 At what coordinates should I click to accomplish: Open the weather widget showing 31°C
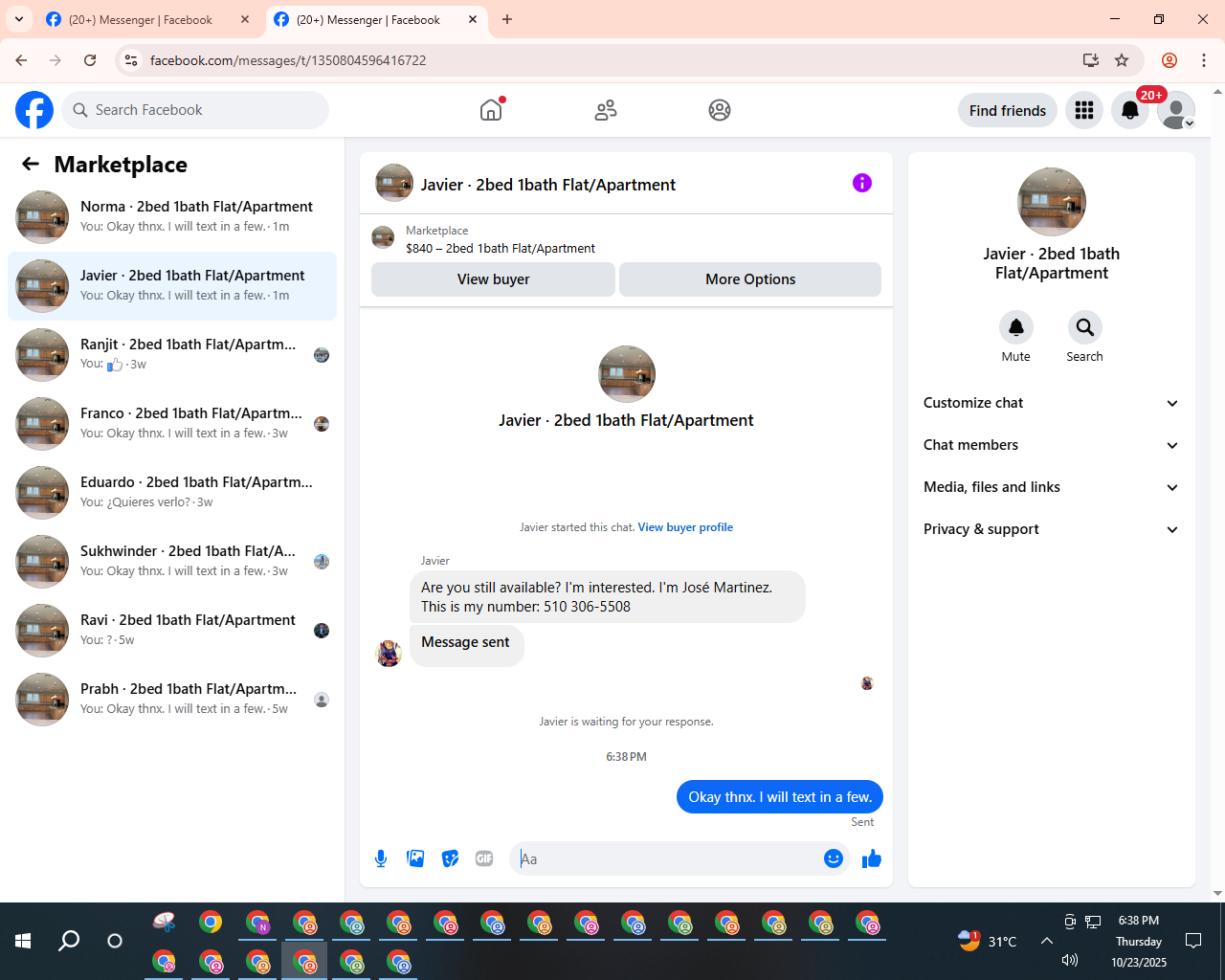pos(987,941)
